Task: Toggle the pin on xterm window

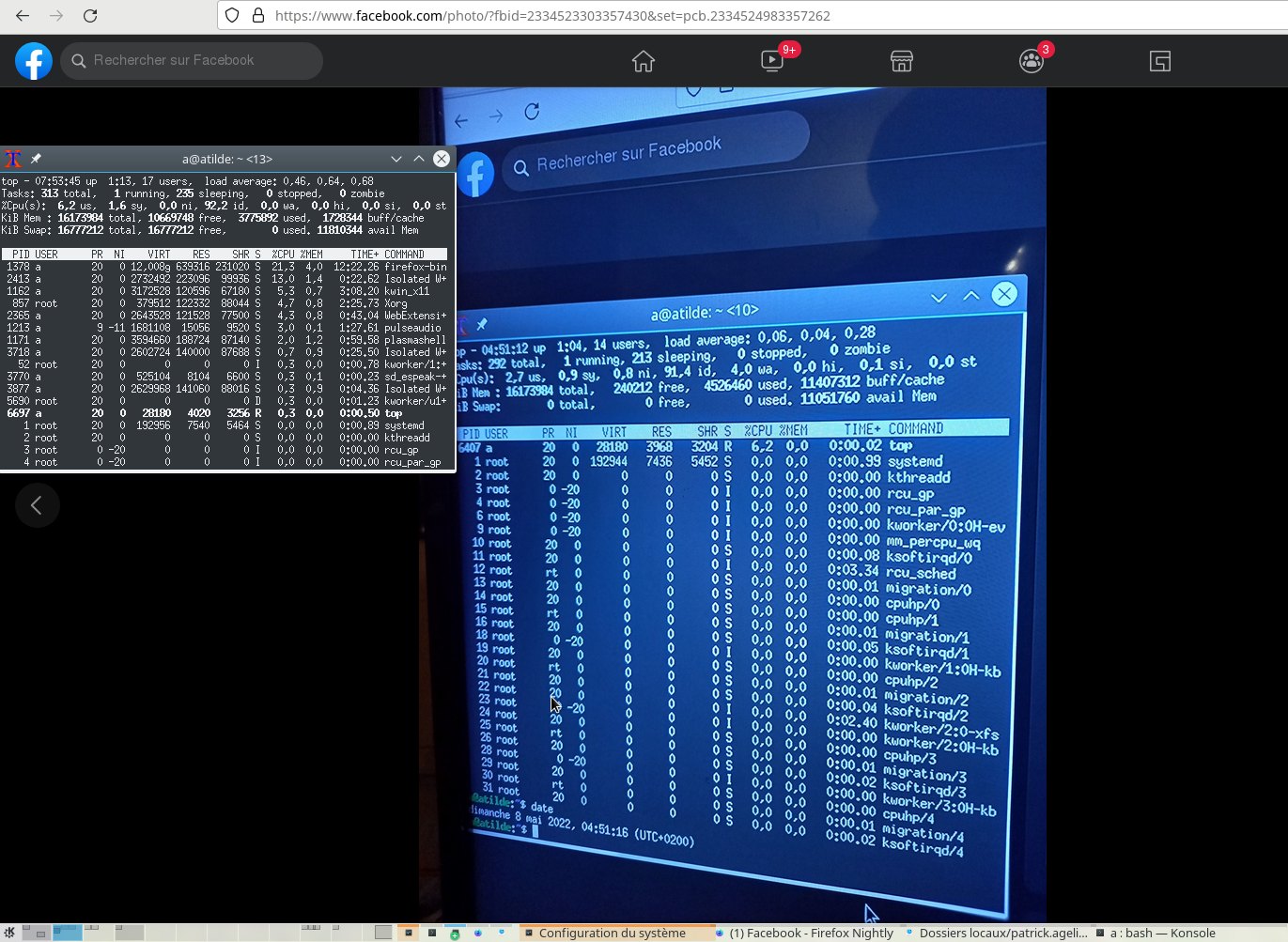Action: (36, 159)
